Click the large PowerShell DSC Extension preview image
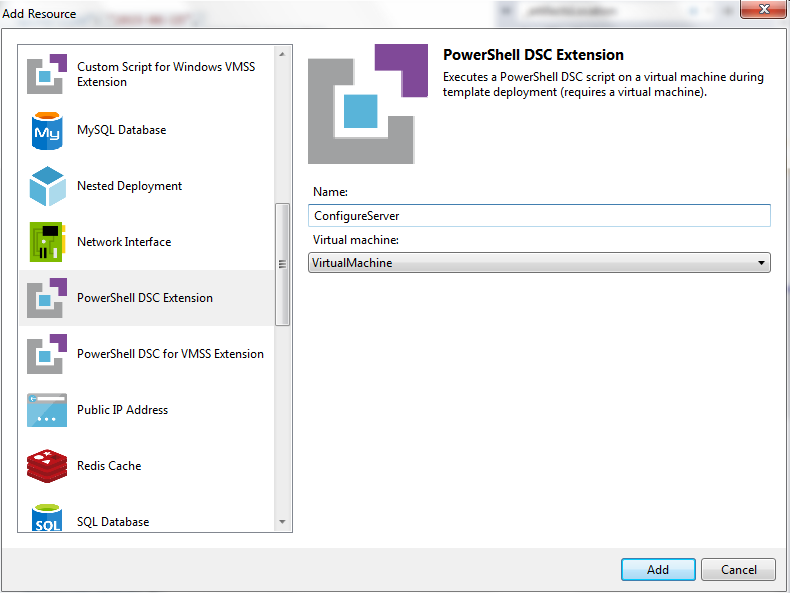This screenshot has height=593, width=790. 368,104
